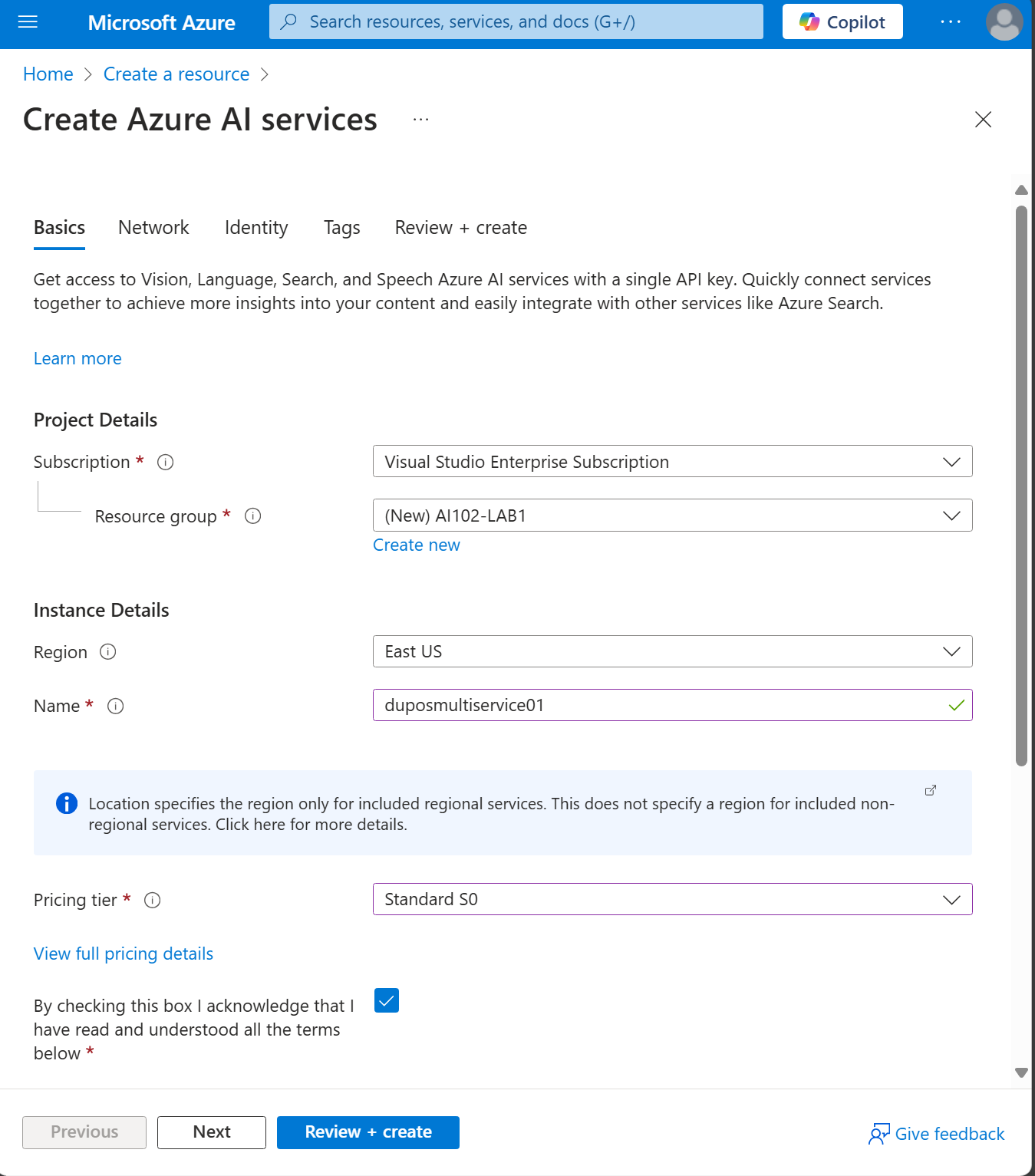Image resolution: width=1035 pixels, height=1176 pixels.
Task: Switch to the Network tab
Action: coord(153,228)
